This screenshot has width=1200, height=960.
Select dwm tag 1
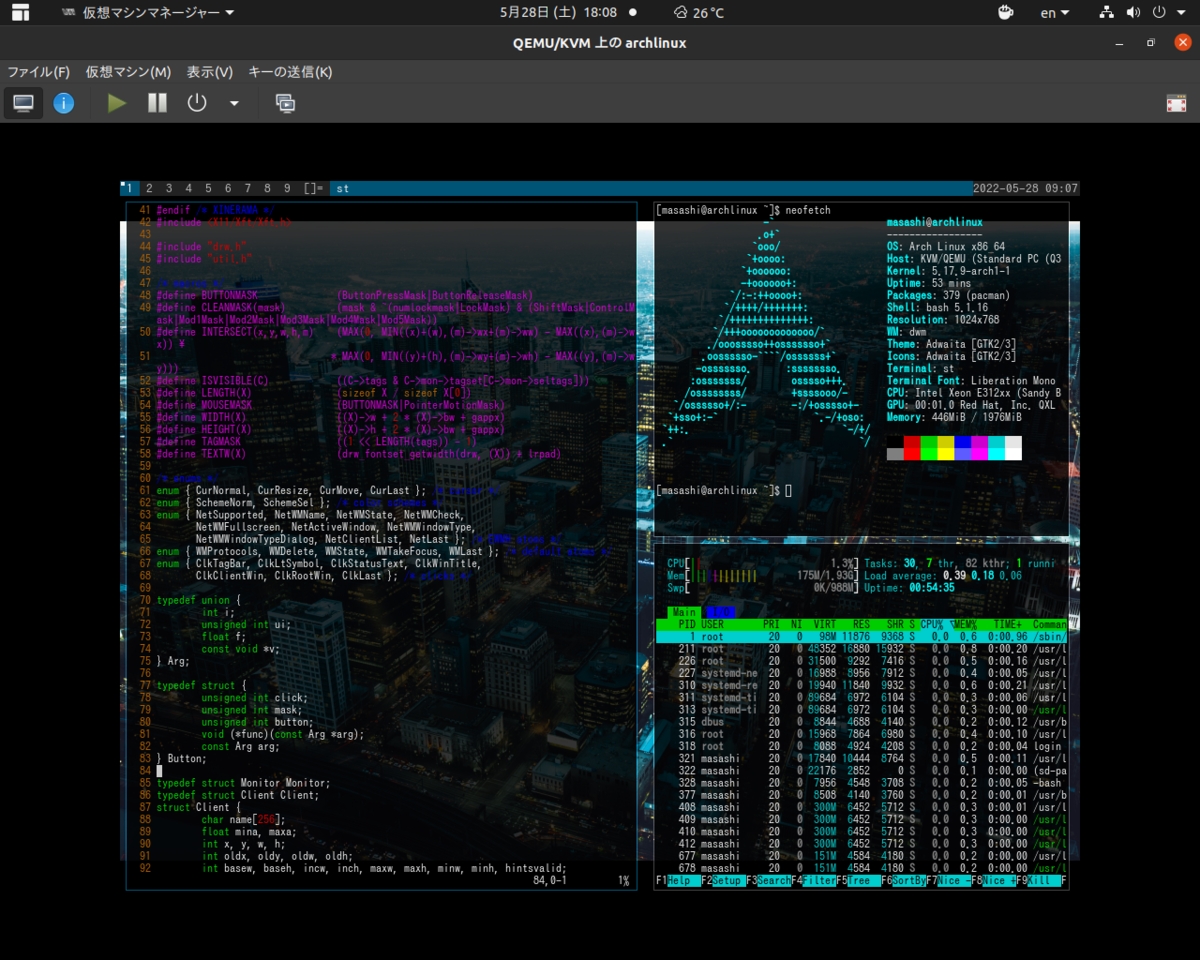point(128,188)
